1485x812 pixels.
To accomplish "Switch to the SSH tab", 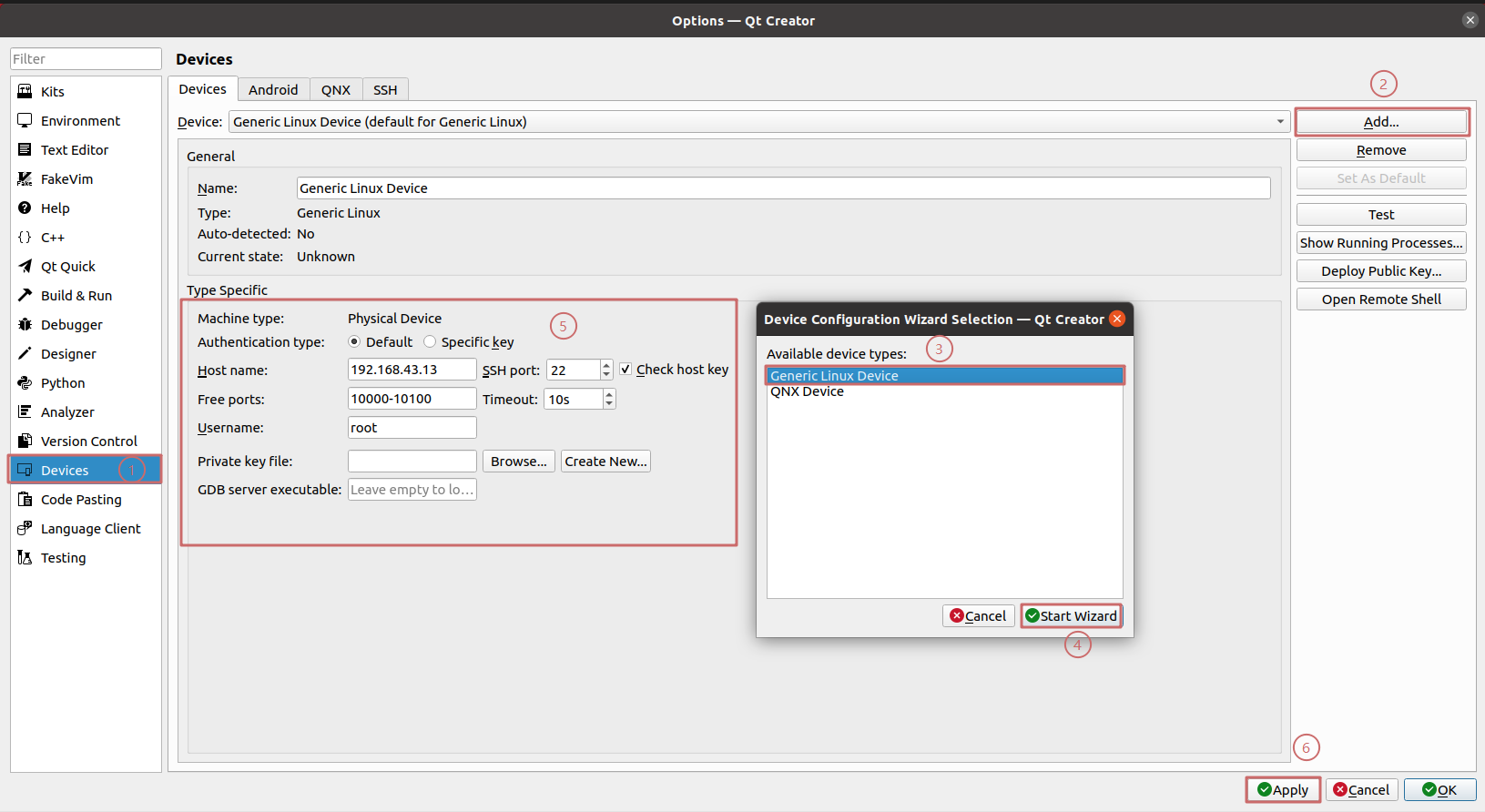I will [x=385, y=89].
